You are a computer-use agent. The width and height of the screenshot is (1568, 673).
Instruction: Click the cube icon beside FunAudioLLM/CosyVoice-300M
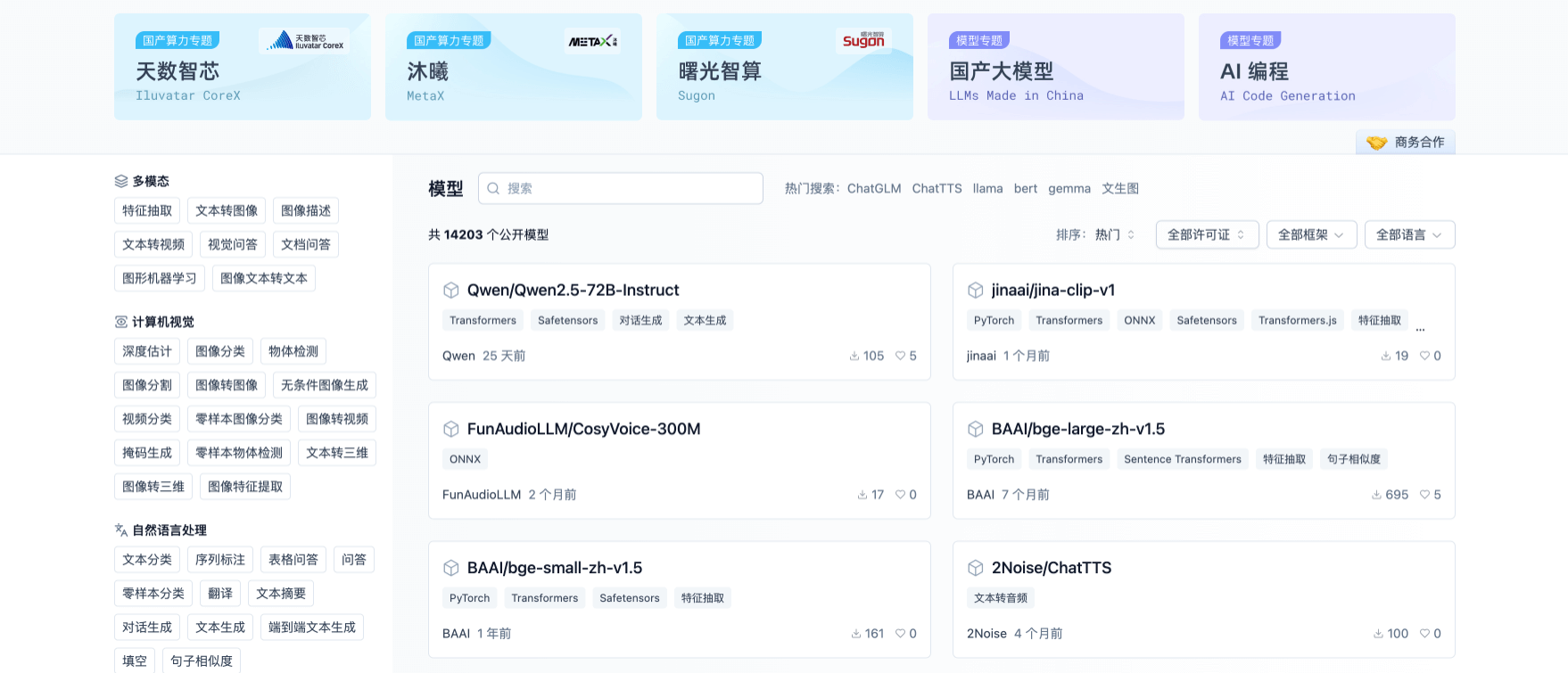pos(451,430)
